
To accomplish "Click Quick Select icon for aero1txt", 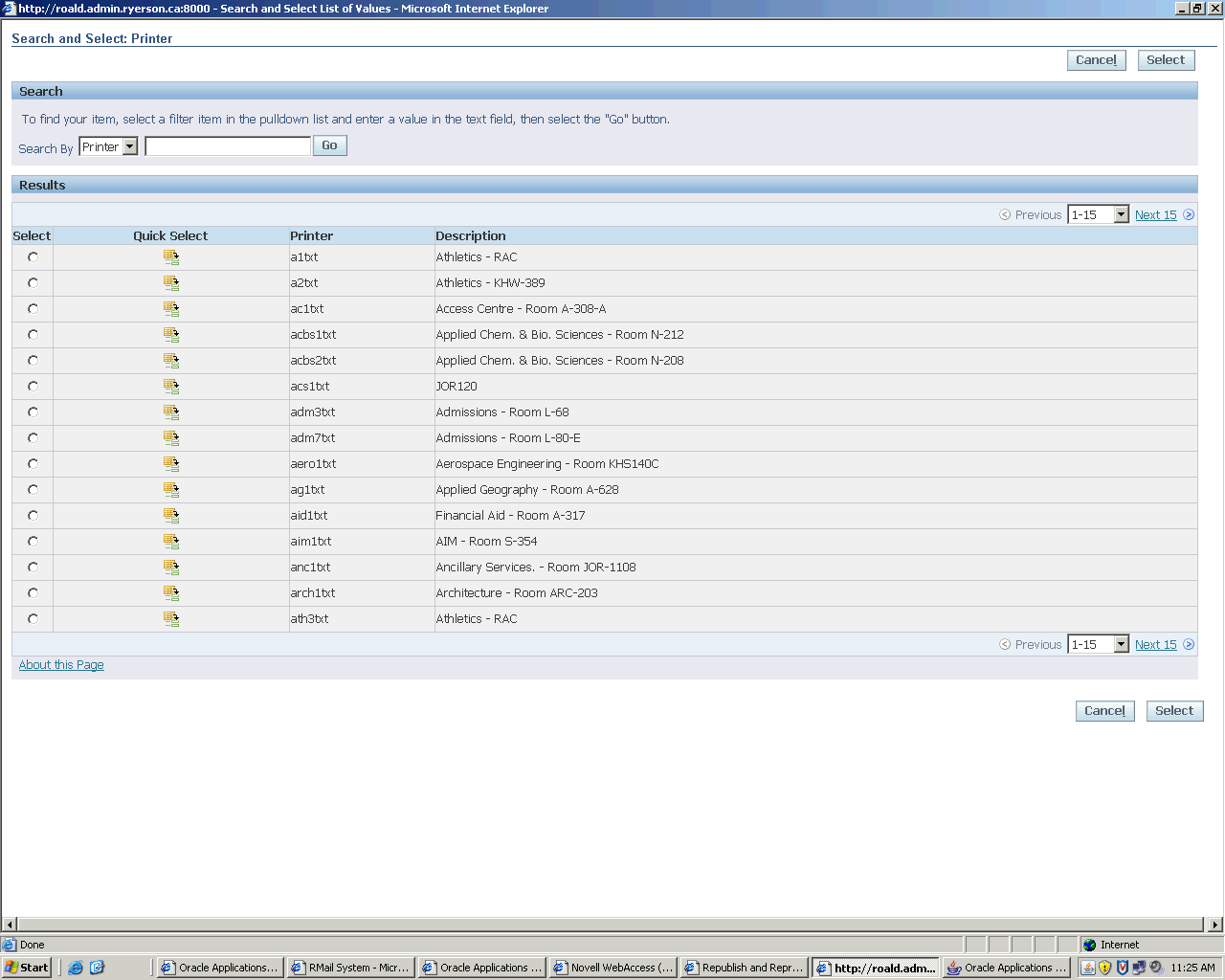I will 171,464.
